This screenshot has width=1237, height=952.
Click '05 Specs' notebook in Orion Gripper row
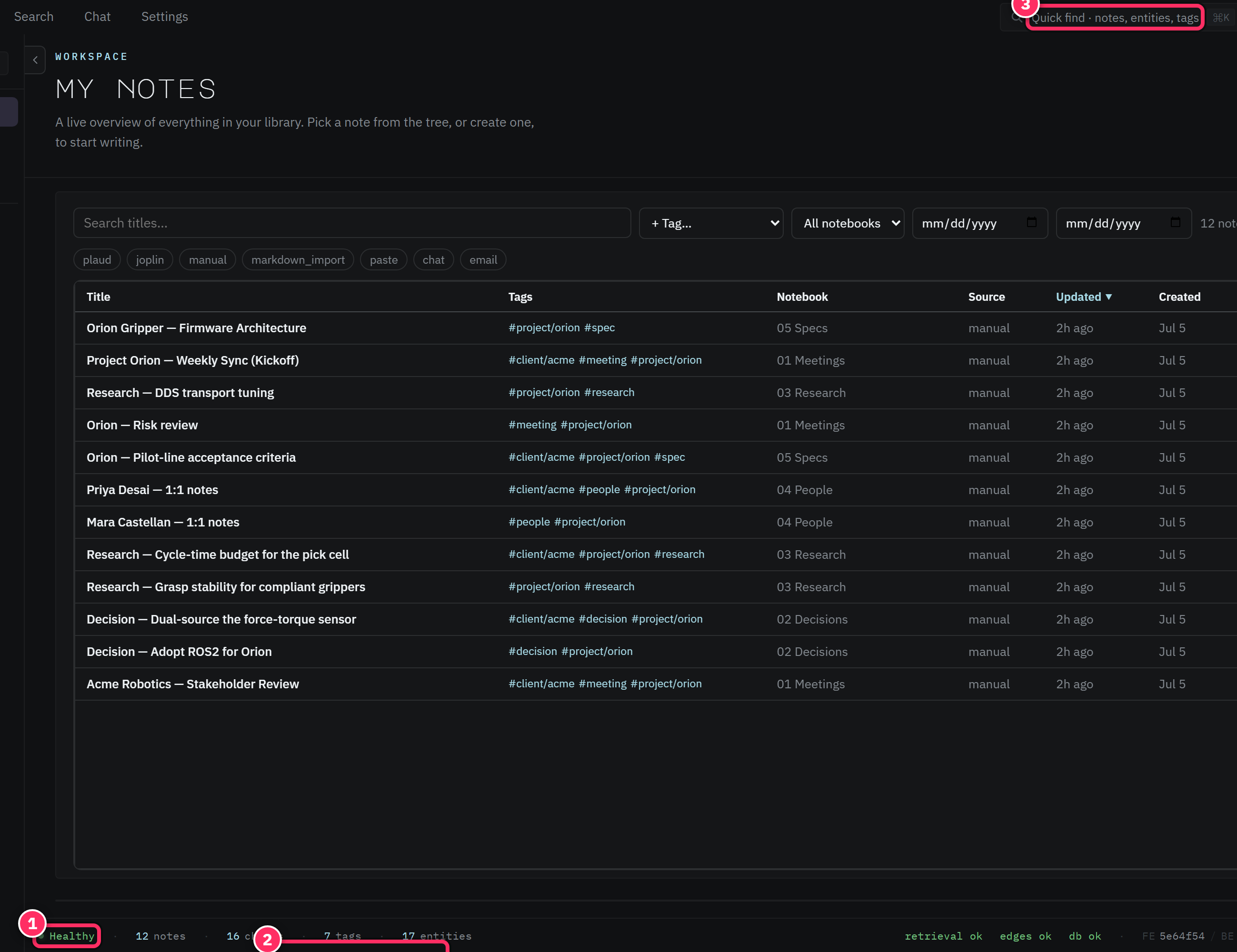pos(801,328)
